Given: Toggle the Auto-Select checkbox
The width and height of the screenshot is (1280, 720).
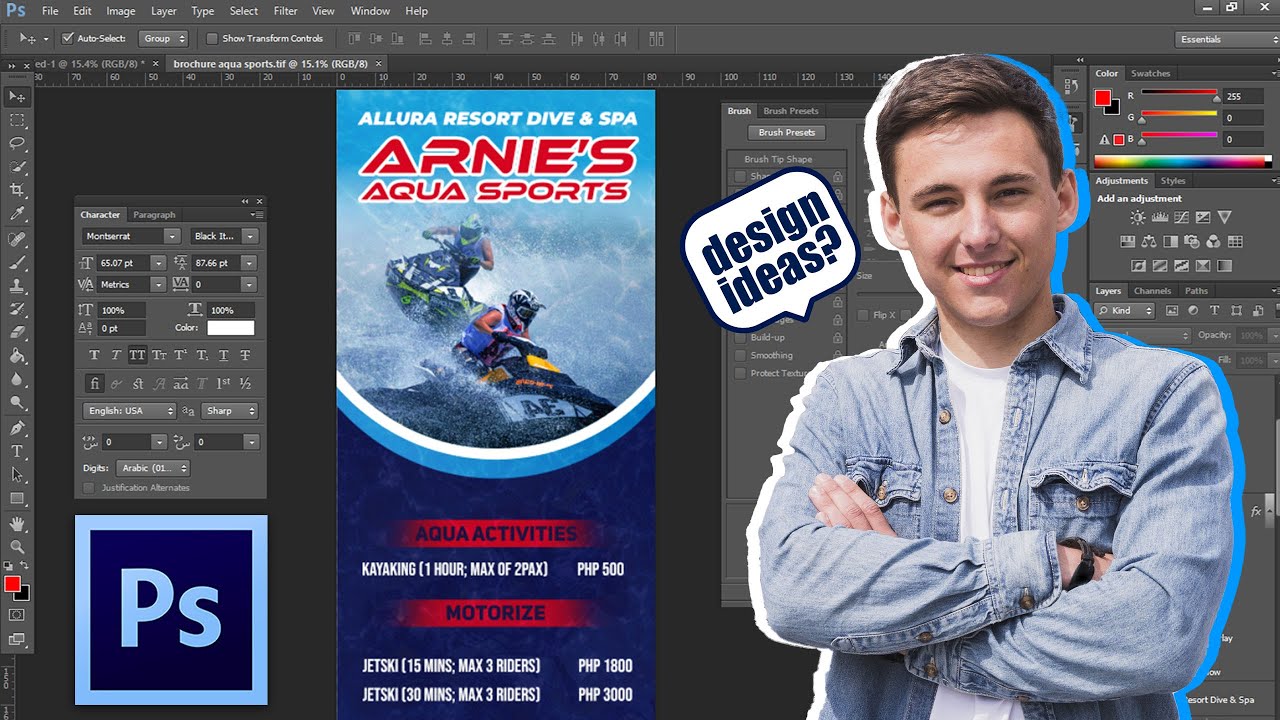Looking at the screenshot, I should tap(68, 39).
